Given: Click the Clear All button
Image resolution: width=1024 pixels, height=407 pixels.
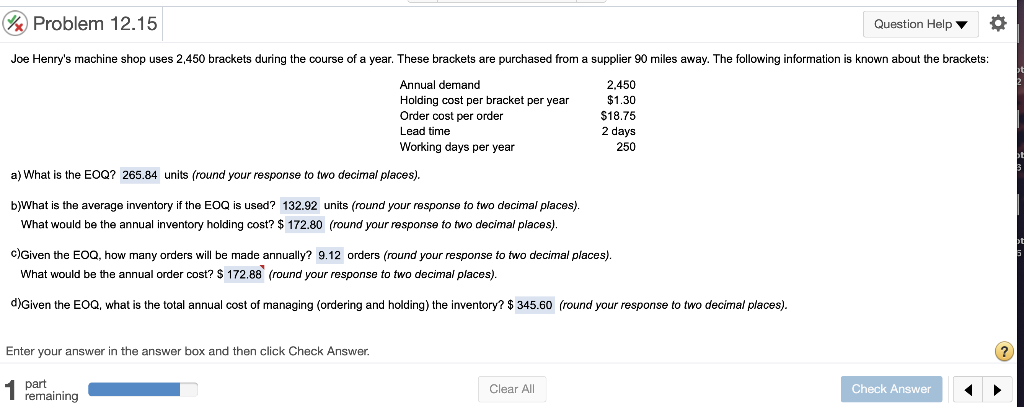Looking at the screenshot, I should (512, 389).
